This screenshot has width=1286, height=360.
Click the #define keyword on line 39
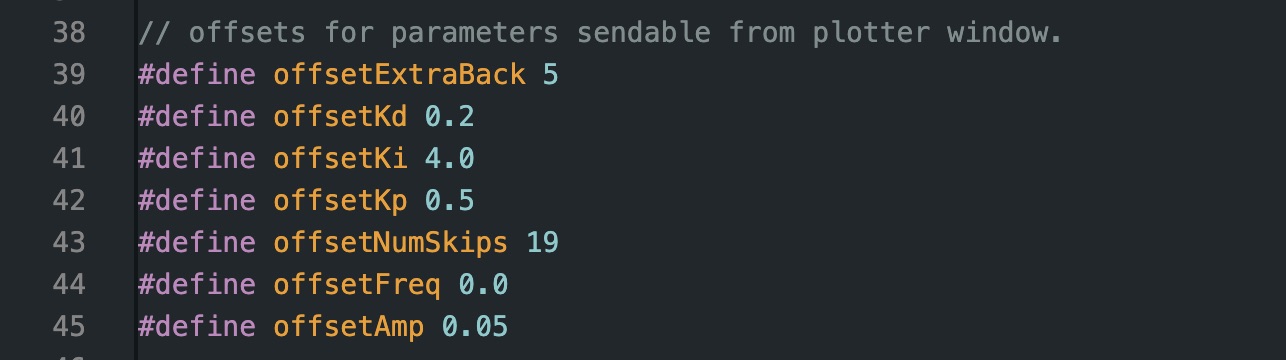(x=197, y=76)
